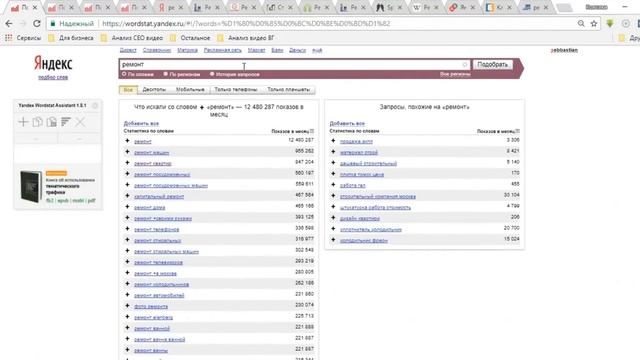Click sort icon beside left 'Показов в месяц'
The width and height of the screenshot is (640, 360).
(312, 131)
